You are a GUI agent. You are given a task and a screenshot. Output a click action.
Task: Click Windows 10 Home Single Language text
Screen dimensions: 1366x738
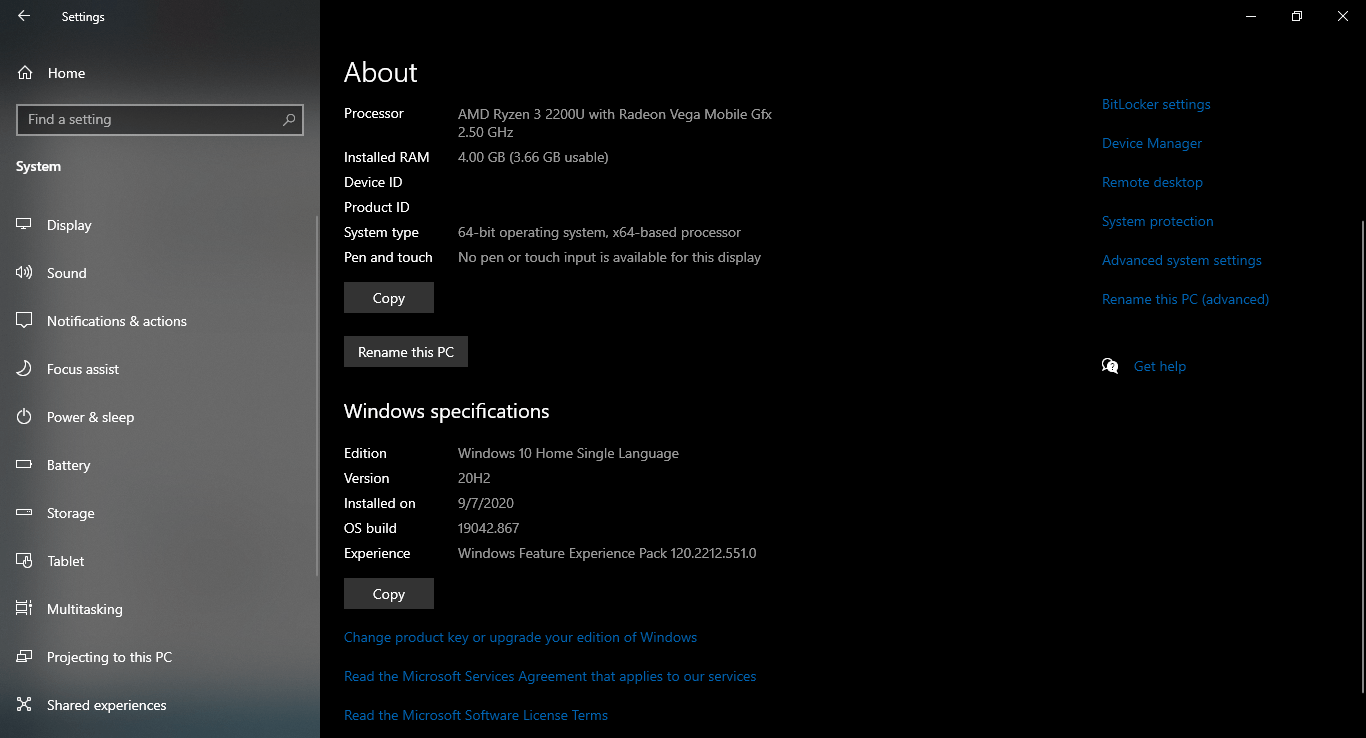tap(568, 453)
